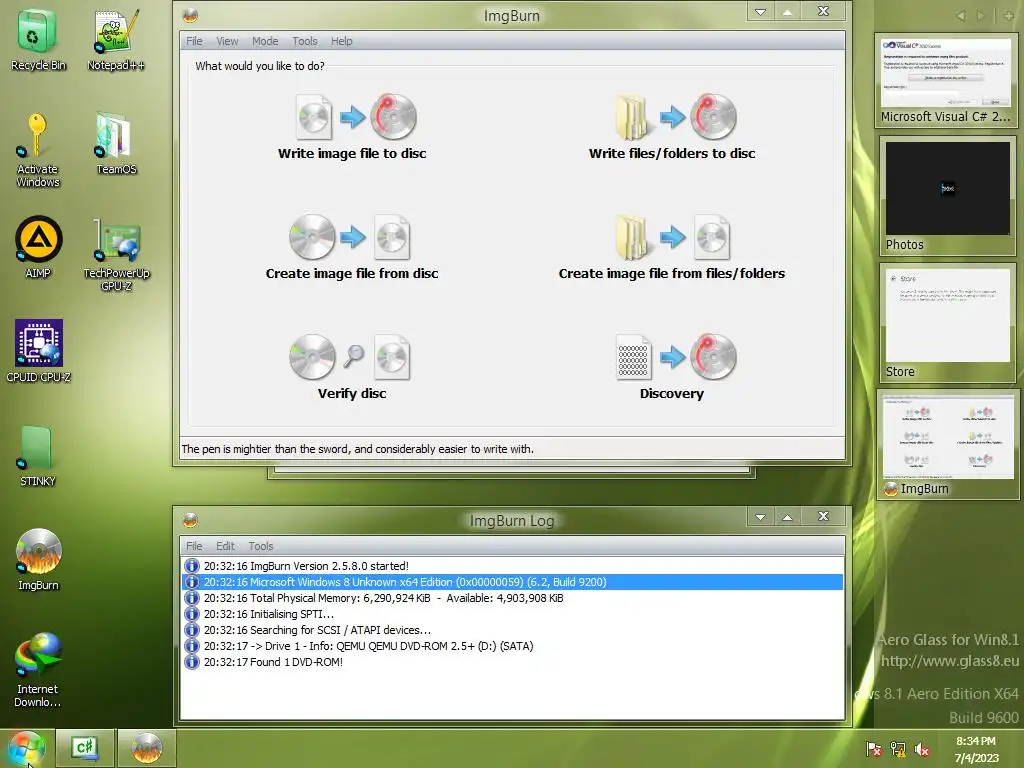Open Edit menu in ImgBurn Log
Viewport: 1024px width, 768px height.
[x=225, y=546]
